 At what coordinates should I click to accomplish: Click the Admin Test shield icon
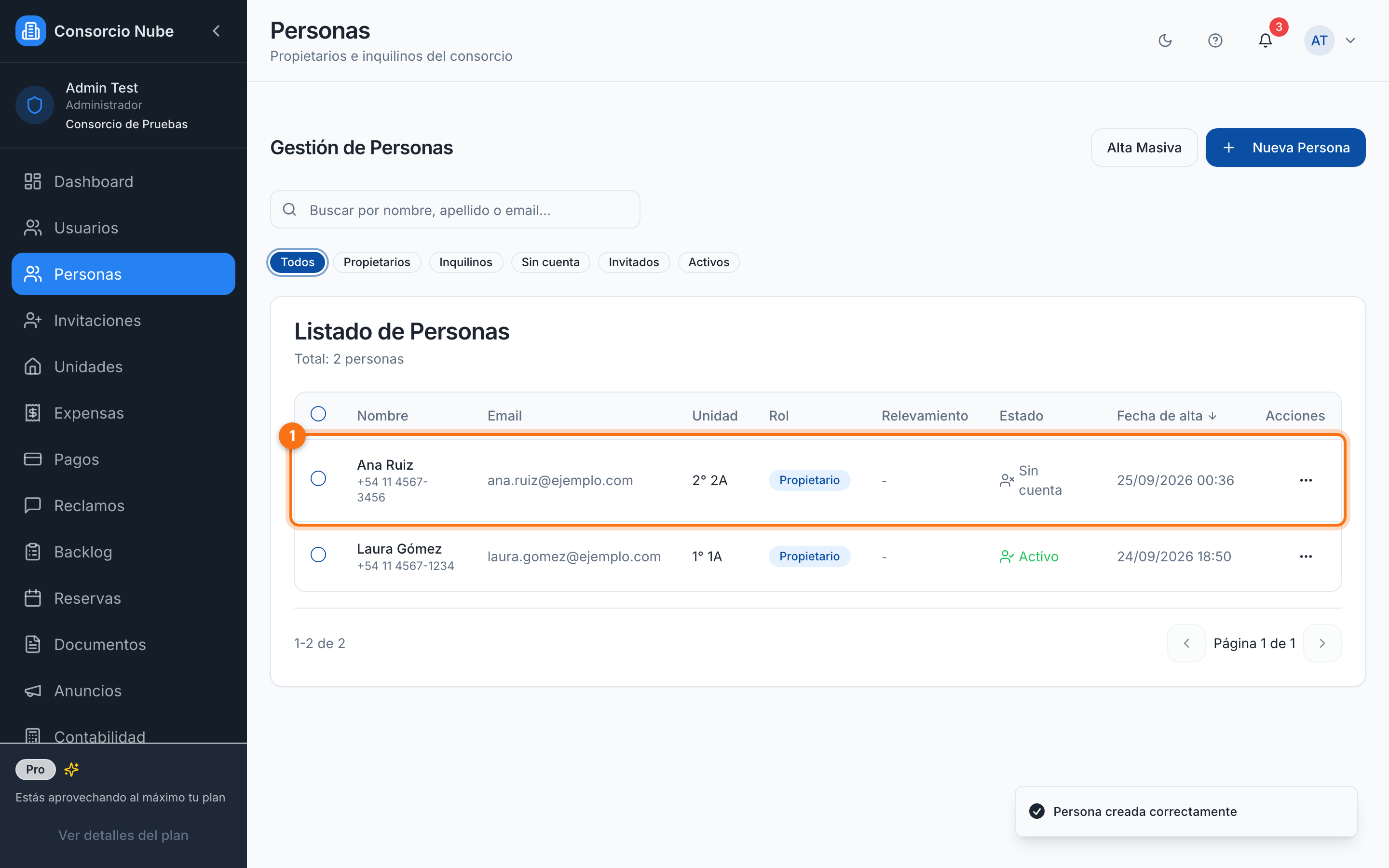tap(34, 105)
